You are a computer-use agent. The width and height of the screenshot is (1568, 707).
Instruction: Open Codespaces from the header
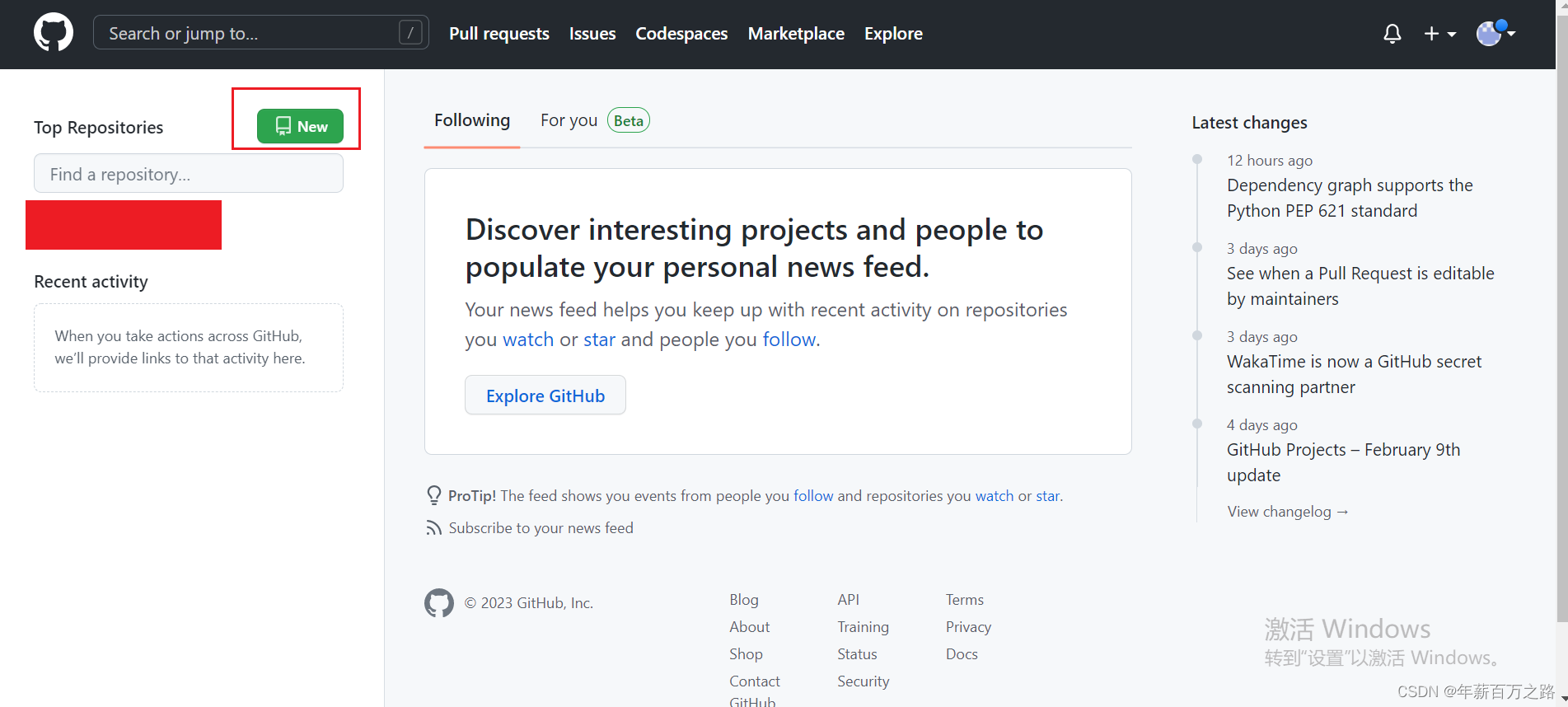(681, 34)
